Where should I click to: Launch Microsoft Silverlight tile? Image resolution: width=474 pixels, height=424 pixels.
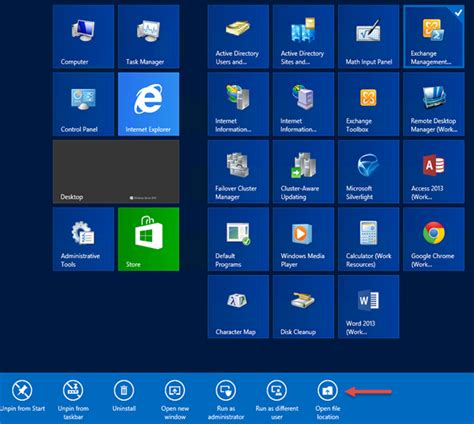(369, 172)
